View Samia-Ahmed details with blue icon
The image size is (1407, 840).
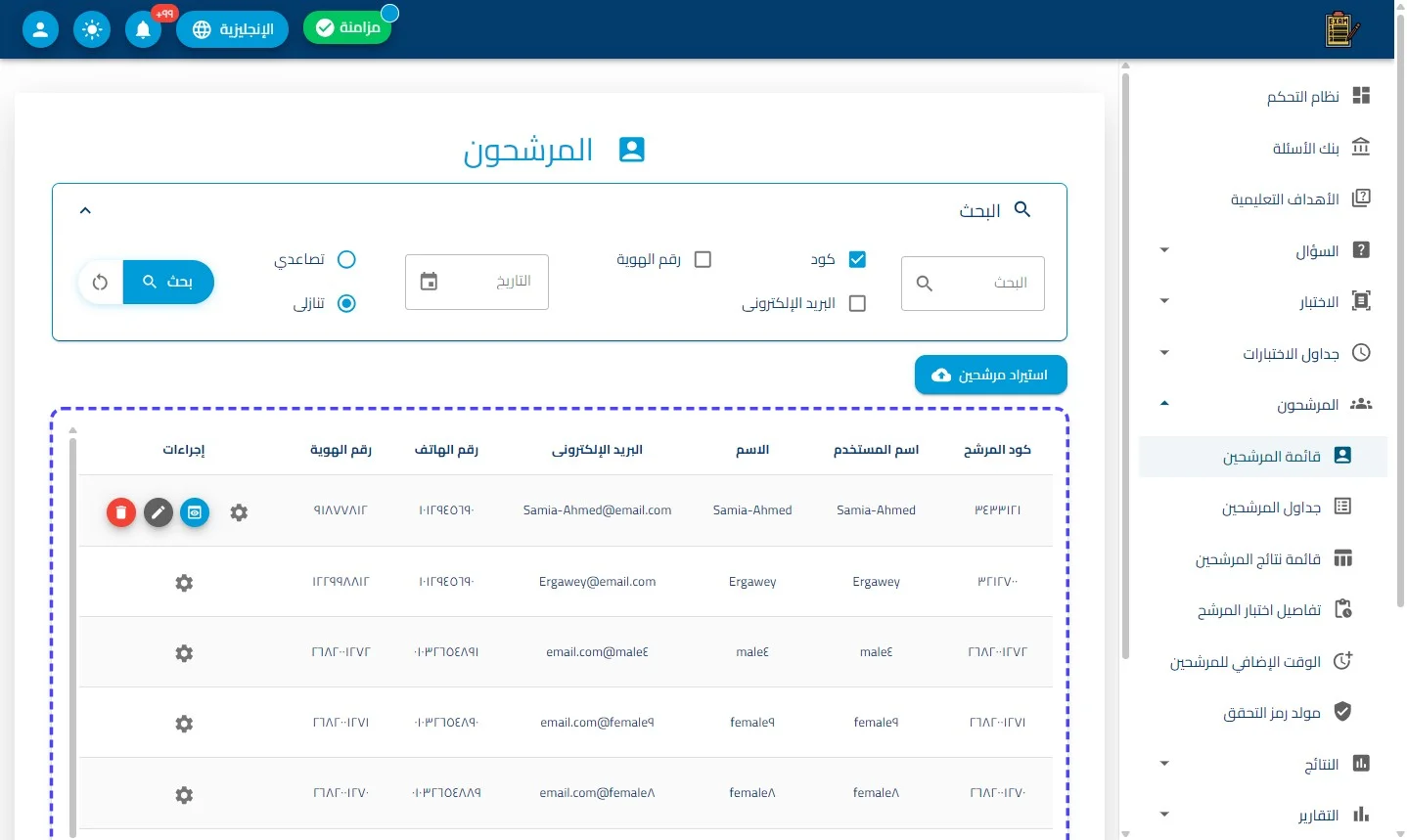195,511
